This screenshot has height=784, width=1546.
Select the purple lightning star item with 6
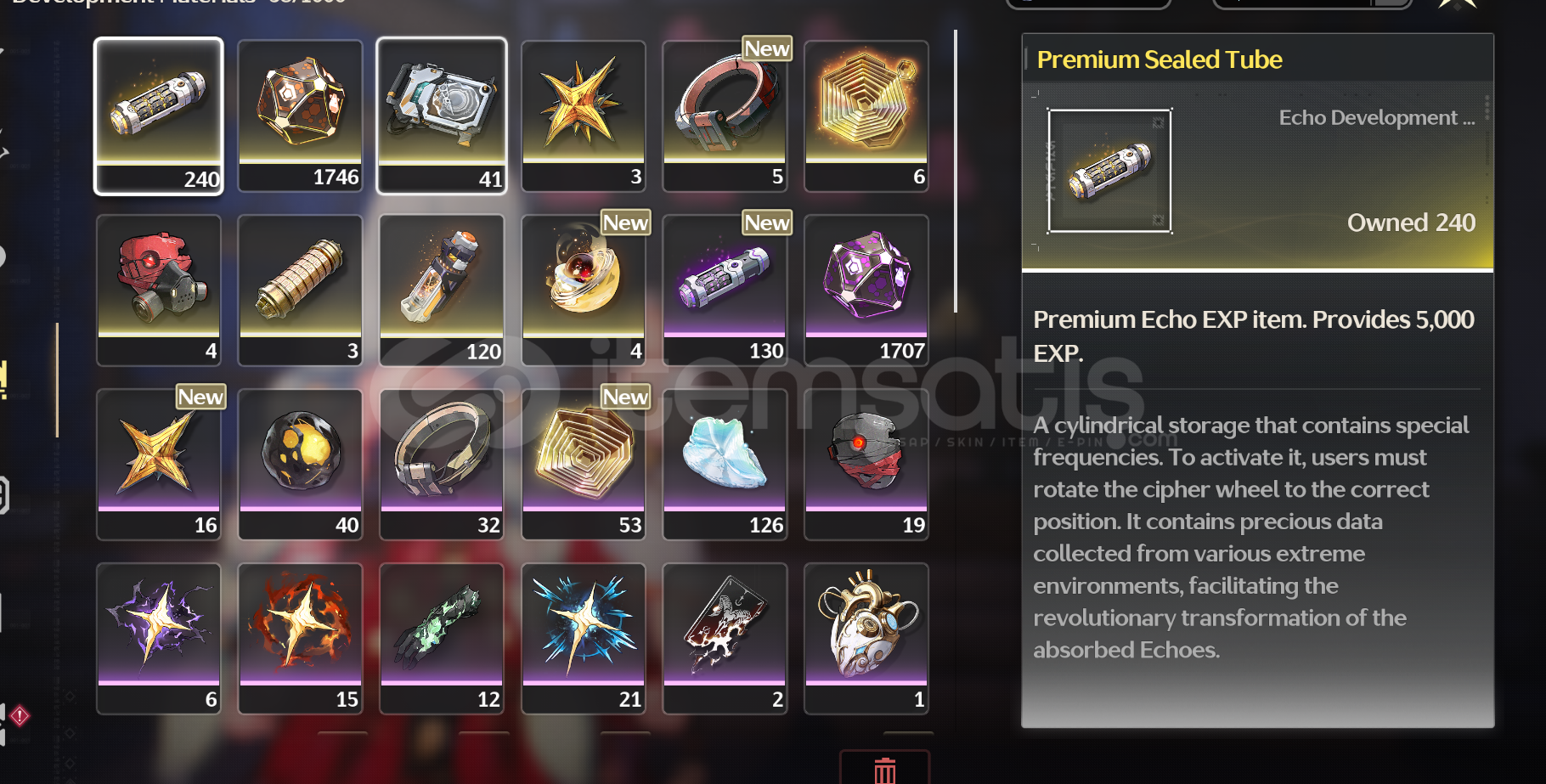(159, 639)
